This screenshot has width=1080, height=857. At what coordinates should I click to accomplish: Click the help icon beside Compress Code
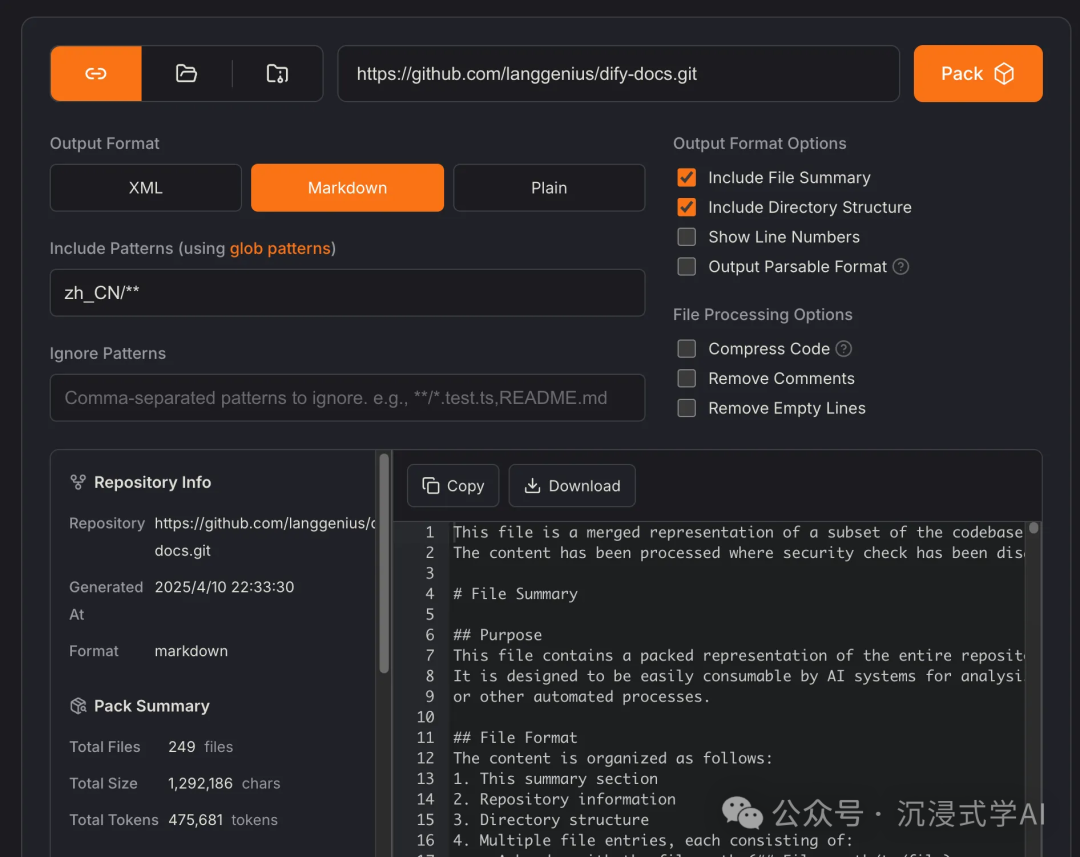tap(844, 349)
